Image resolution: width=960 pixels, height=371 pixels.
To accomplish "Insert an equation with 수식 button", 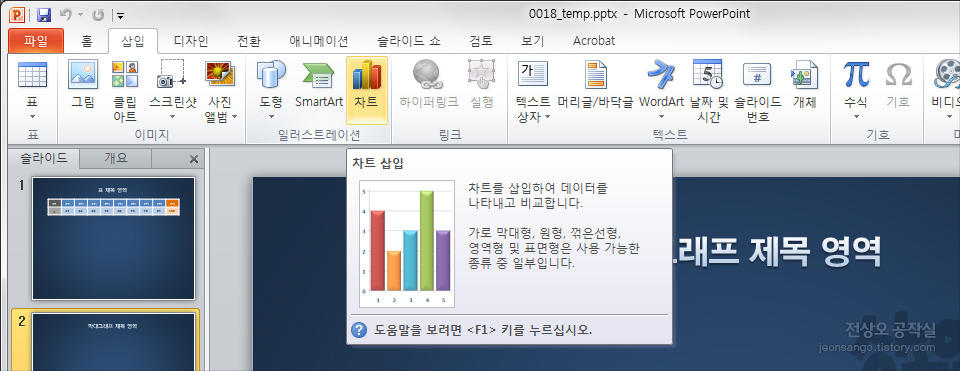I will [x=856, y=91].
